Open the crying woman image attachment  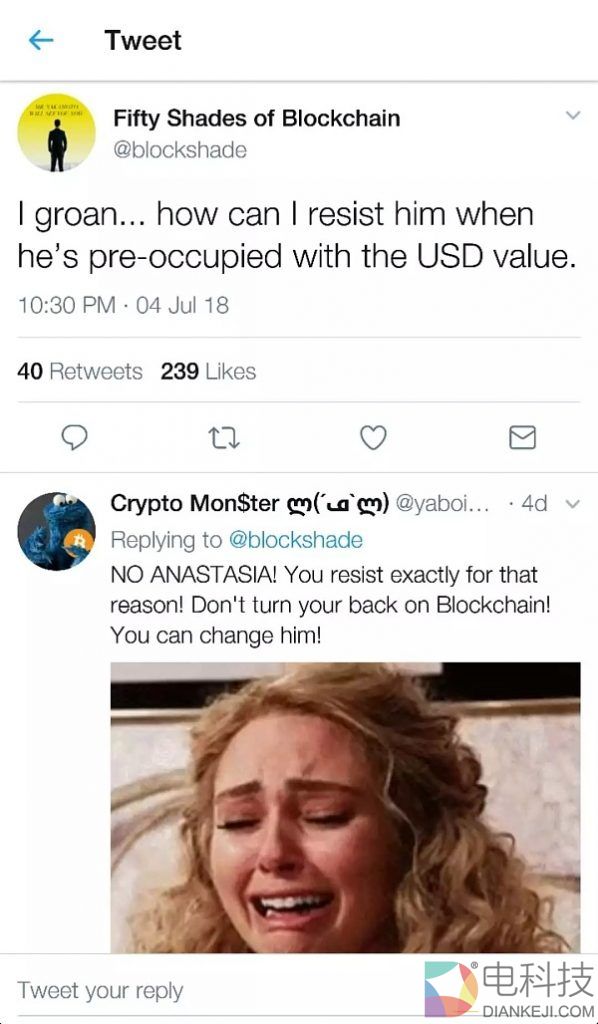(345, 808)
